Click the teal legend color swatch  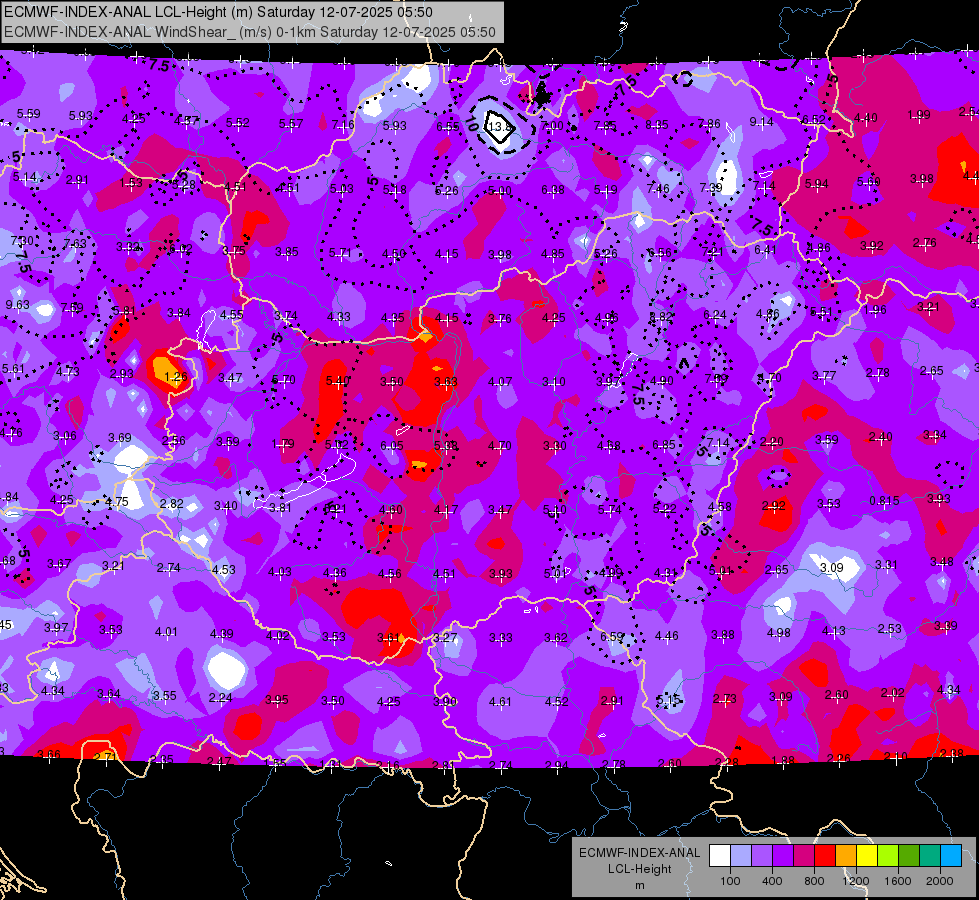coord(930,856)
